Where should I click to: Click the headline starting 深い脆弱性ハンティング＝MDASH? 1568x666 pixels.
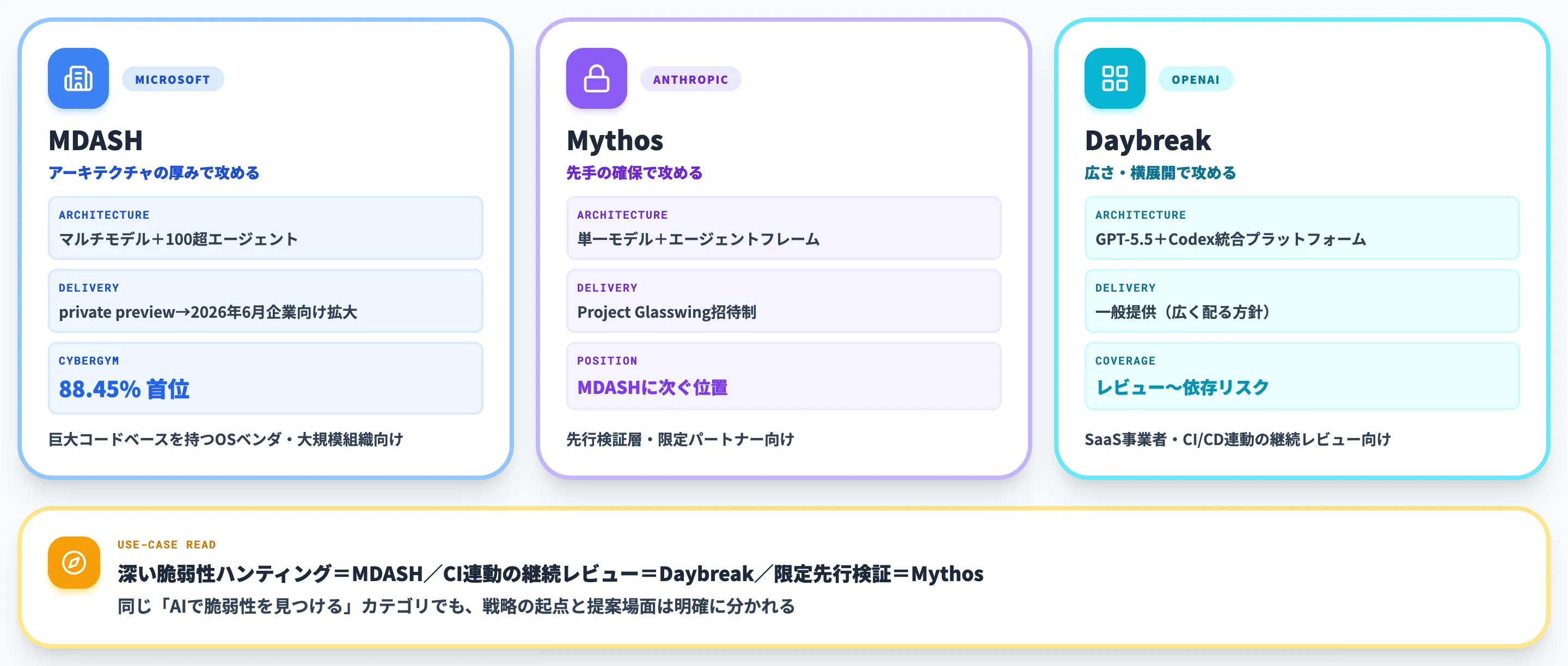pos(550,573)
